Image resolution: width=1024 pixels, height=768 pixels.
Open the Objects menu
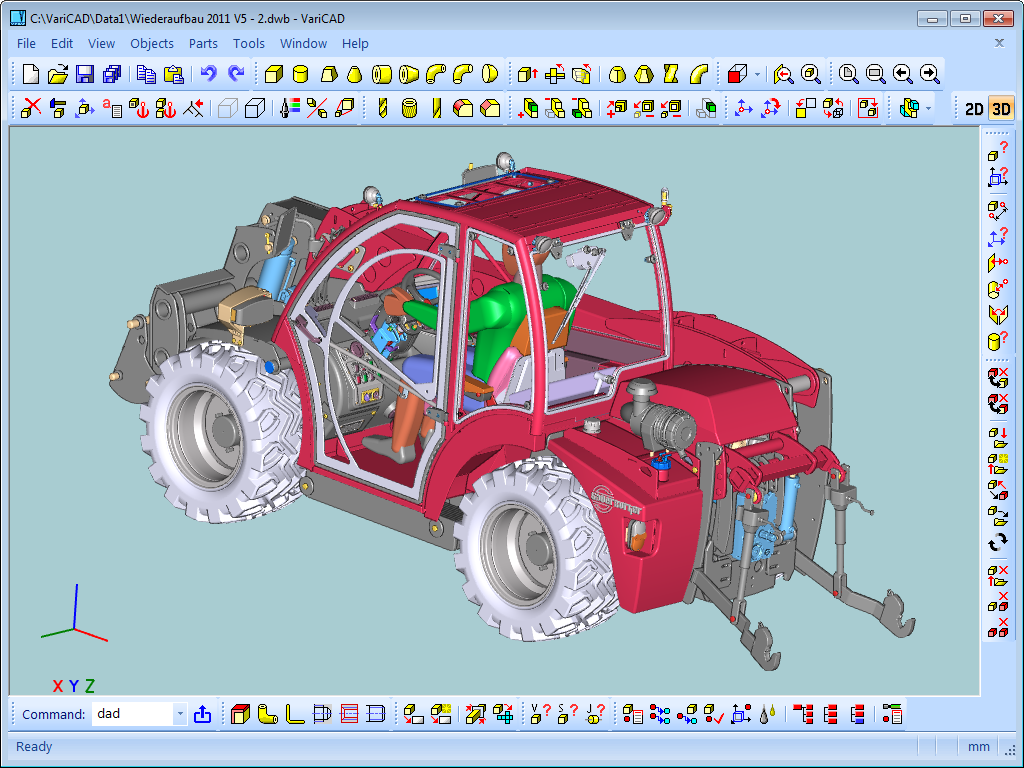[152, 43]
